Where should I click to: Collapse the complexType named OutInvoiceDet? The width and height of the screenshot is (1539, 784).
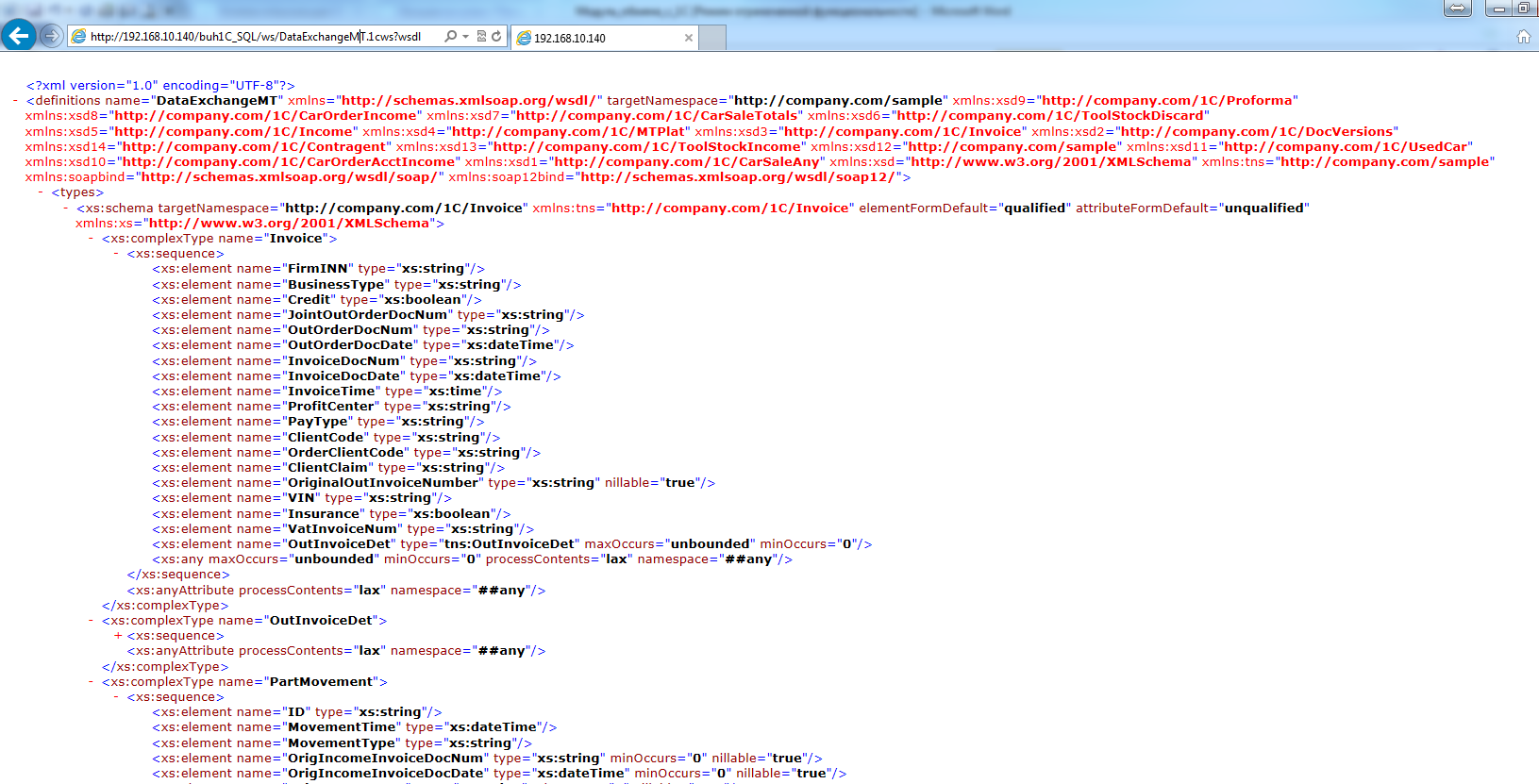coord(92,621)
